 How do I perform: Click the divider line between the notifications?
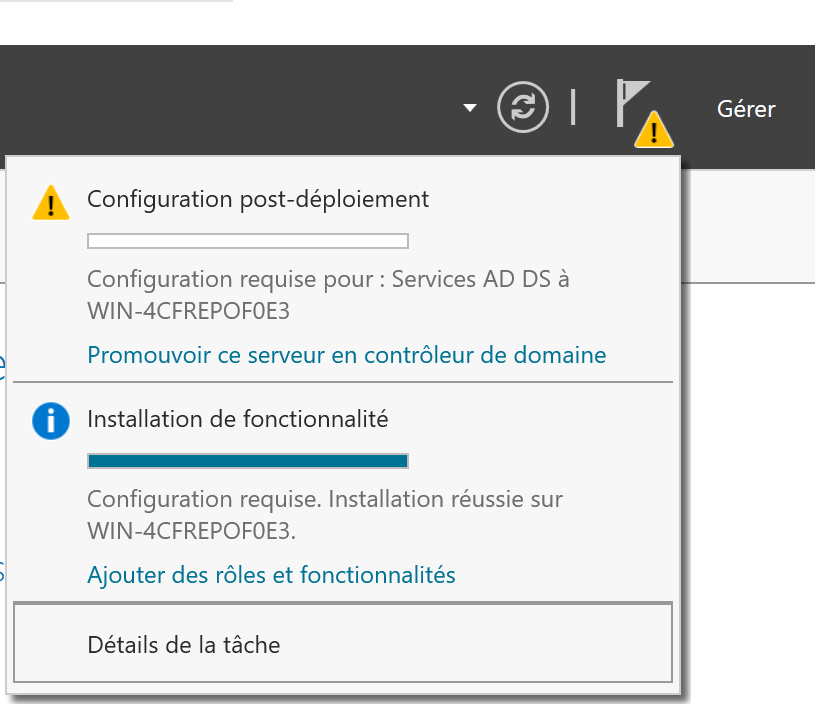342,382
